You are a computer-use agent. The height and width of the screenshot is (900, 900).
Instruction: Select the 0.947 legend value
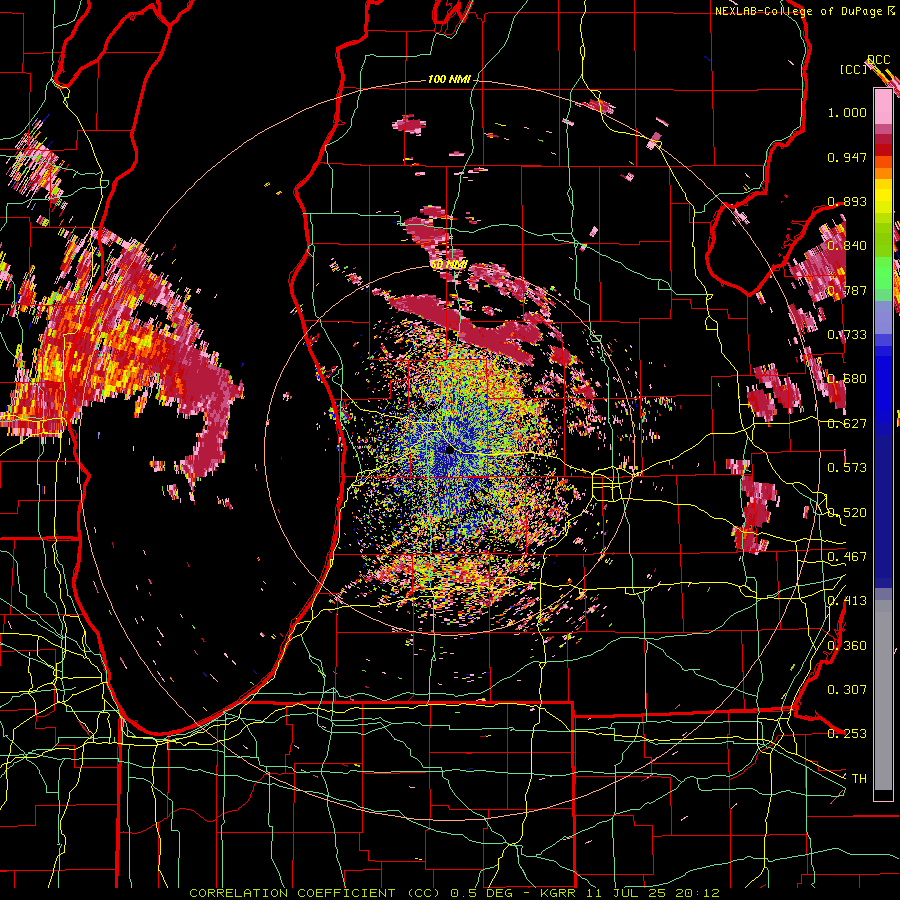click(x=847, y=157)
